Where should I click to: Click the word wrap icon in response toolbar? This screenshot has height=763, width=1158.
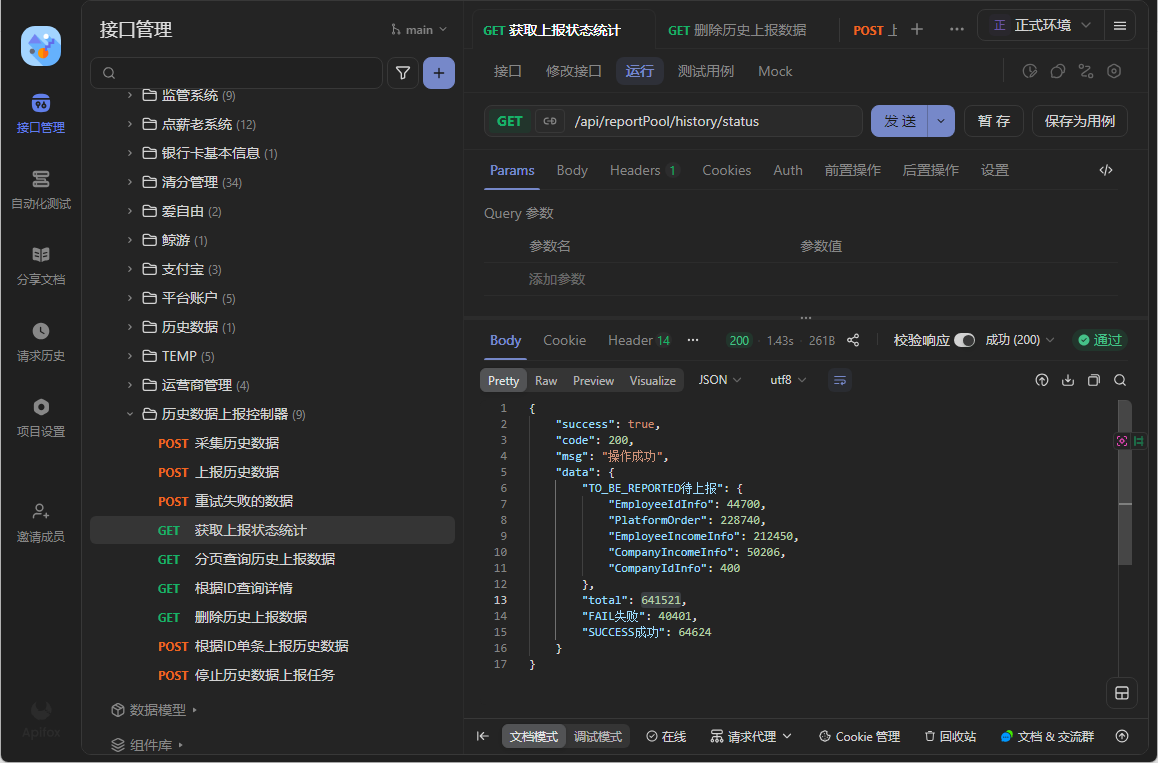pyautogui.click(x=840, y=380)
